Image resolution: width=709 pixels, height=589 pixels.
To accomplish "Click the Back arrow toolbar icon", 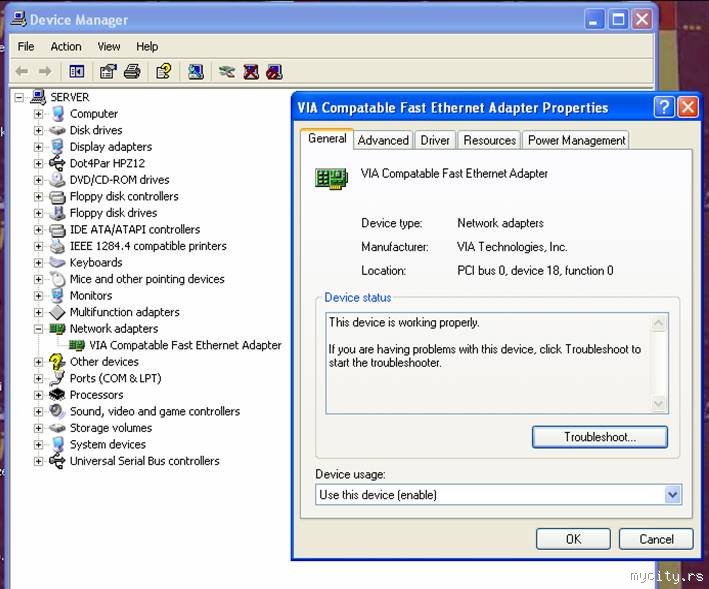I will pyautogui.click(x=22, y=71).
